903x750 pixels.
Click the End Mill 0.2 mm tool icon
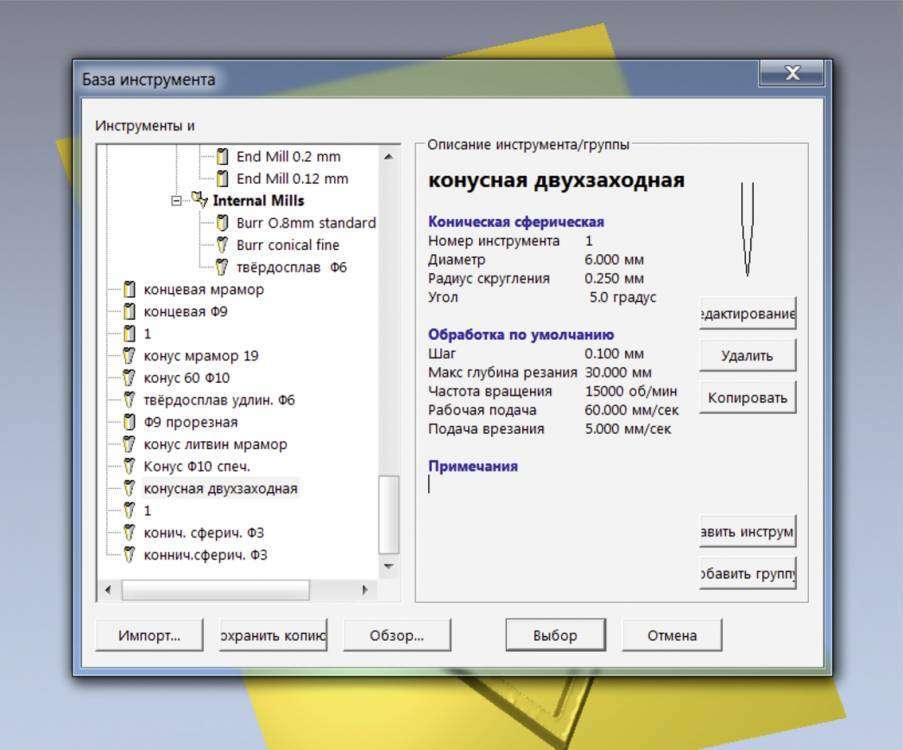pos(222,157)
